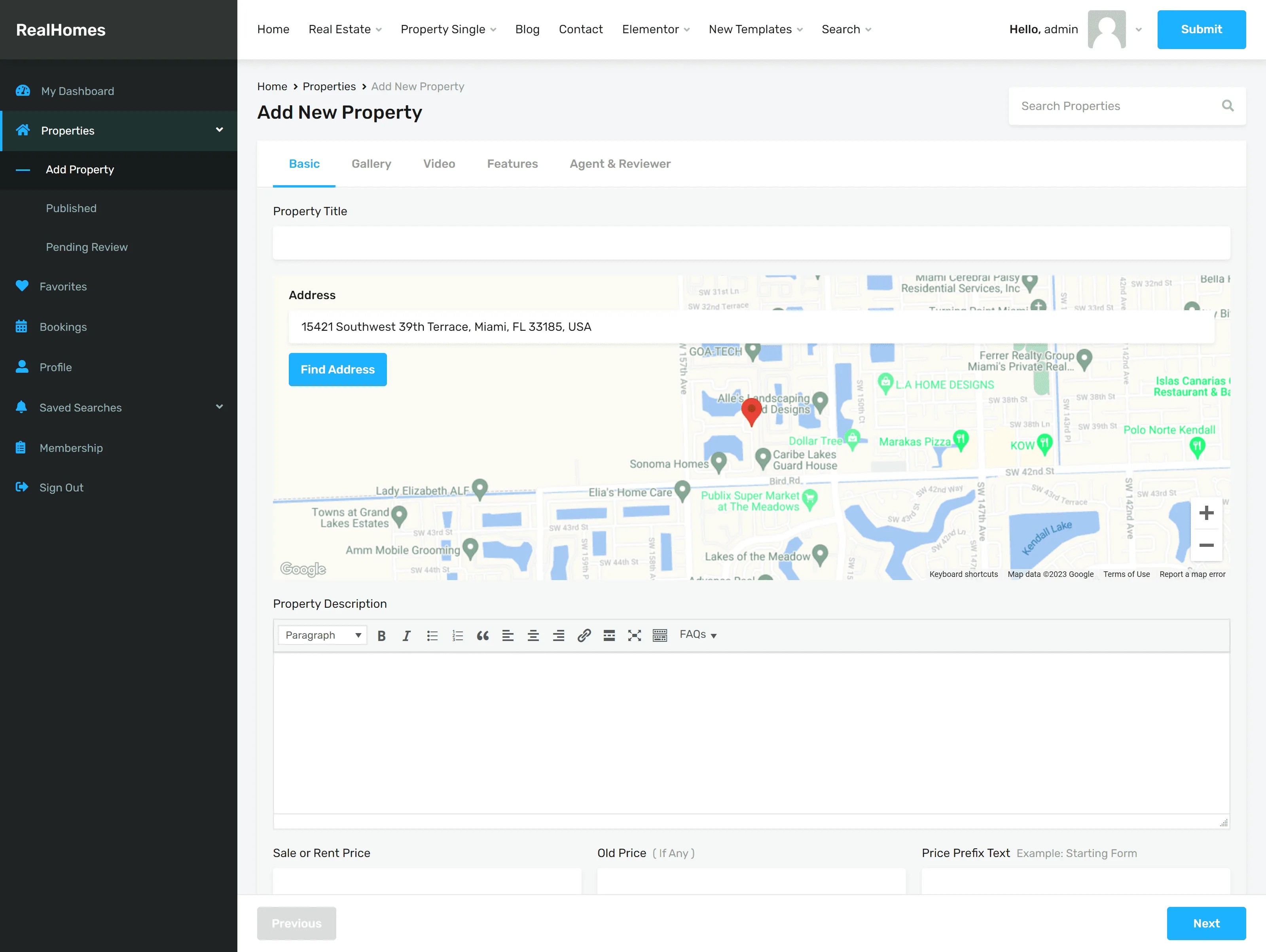Expand the Property Single menu
Image resolution: width=1266 pixels, height=952 pixels.
click(x=448, y=29)
